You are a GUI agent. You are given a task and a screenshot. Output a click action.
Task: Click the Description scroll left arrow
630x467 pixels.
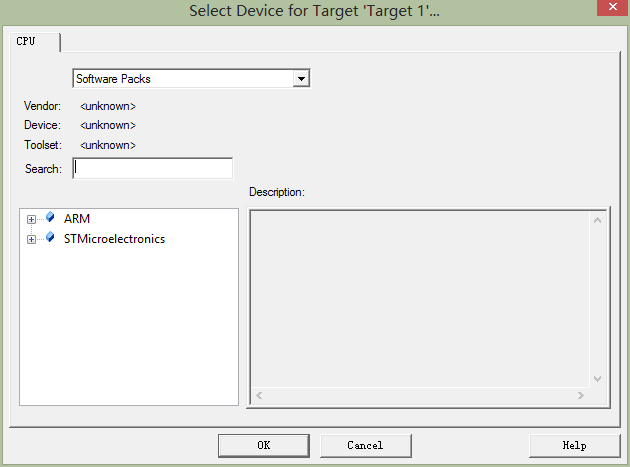coord(259,395)
